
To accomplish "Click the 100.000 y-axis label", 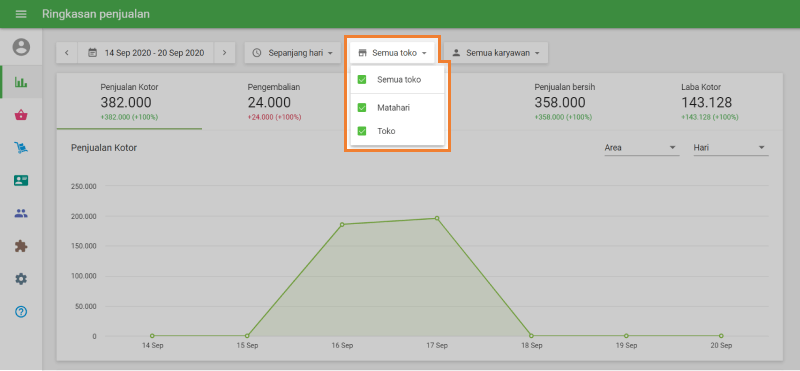I will (84, 276).
